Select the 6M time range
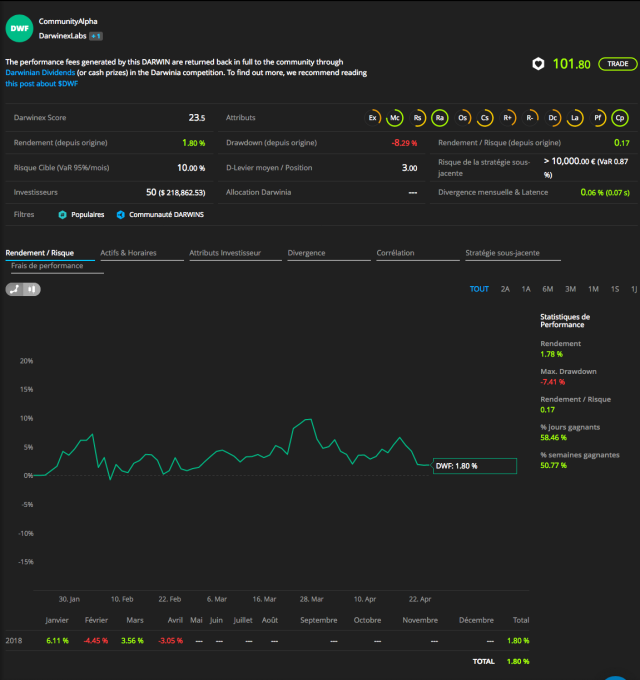 [x=548, y=289]
